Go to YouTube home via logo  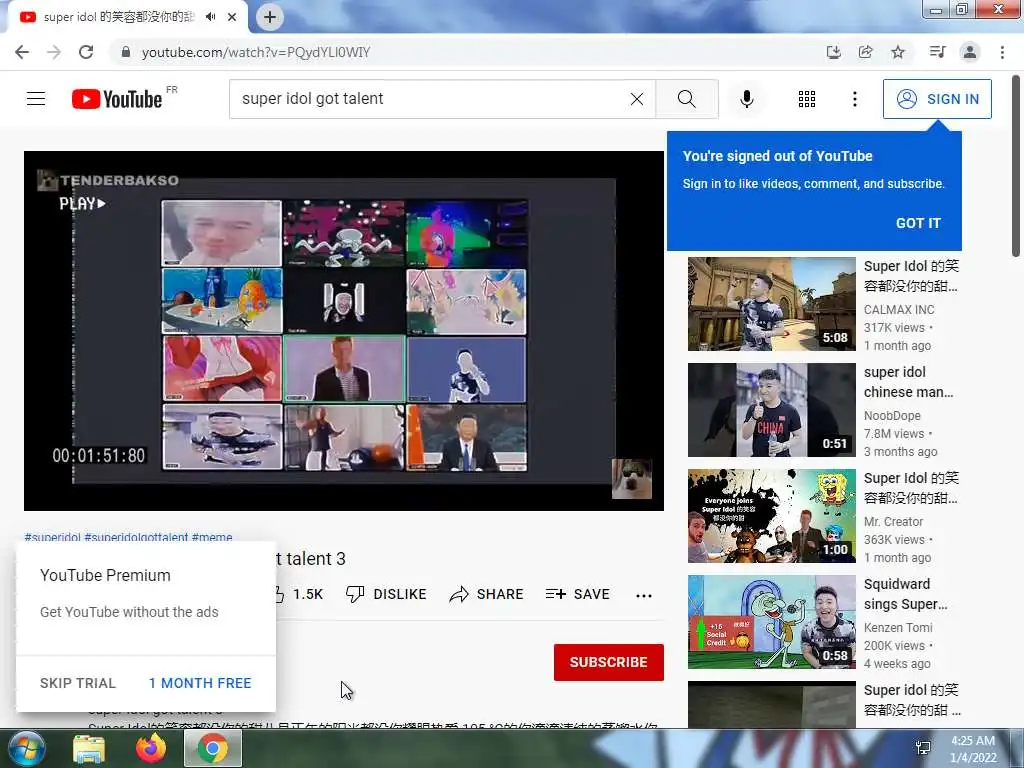[117, 99]
